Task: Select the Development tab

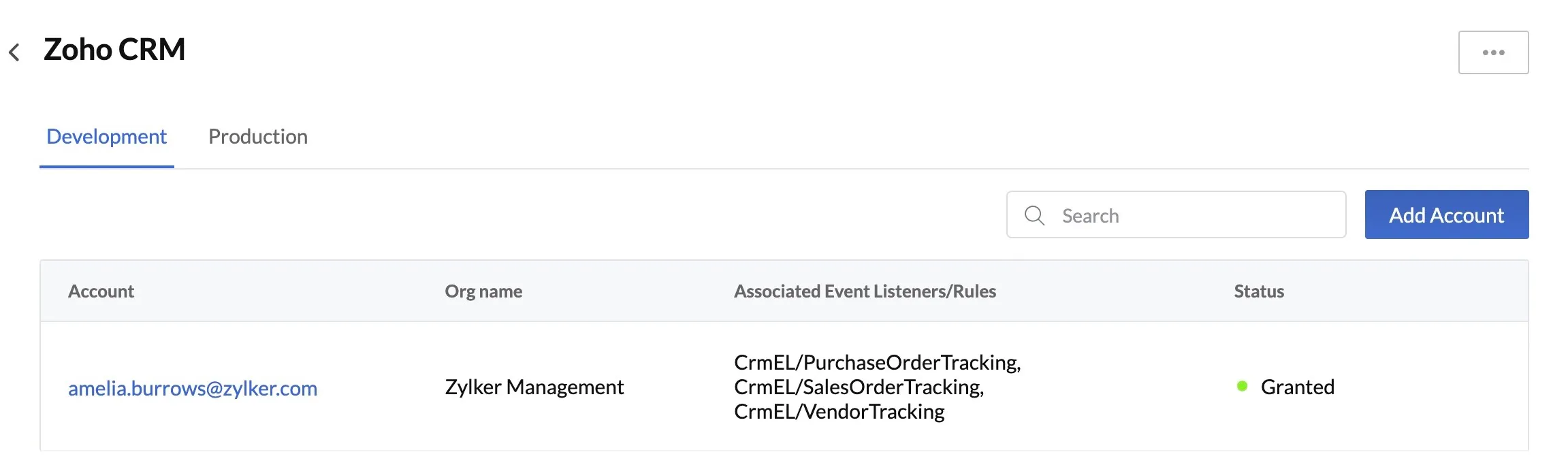Action: [x=107, y=136]
